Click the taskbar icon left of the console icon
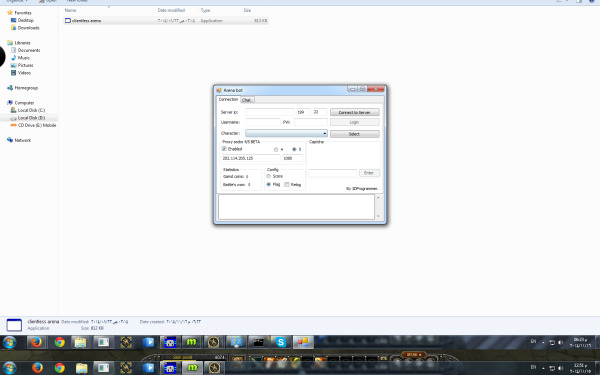 [236, 342]
